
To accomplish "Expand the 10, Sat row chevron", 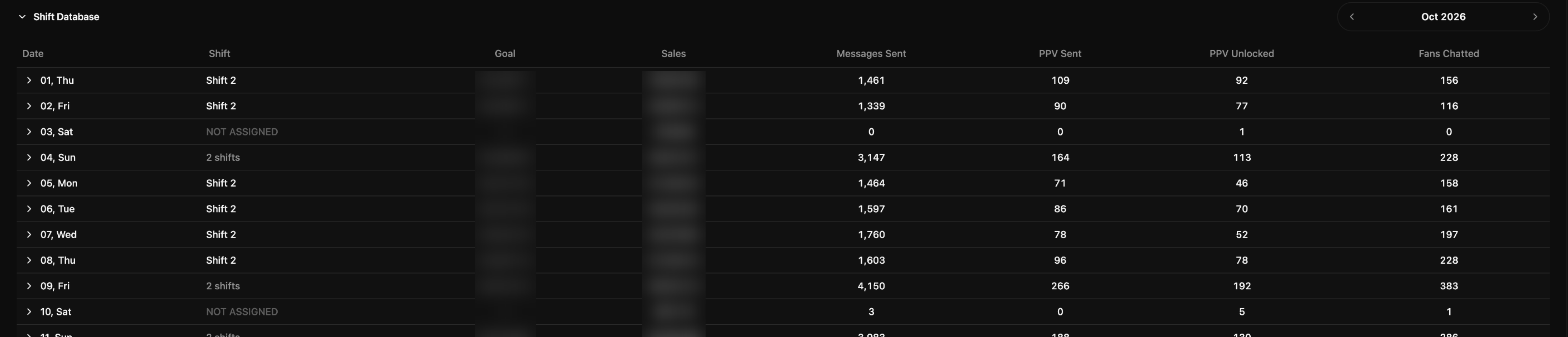I will pos(28,311).
